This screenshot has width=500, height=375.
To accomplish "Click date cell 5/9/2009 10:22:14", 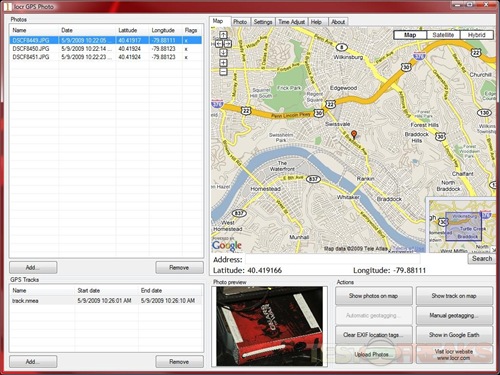I will point(87,49).
